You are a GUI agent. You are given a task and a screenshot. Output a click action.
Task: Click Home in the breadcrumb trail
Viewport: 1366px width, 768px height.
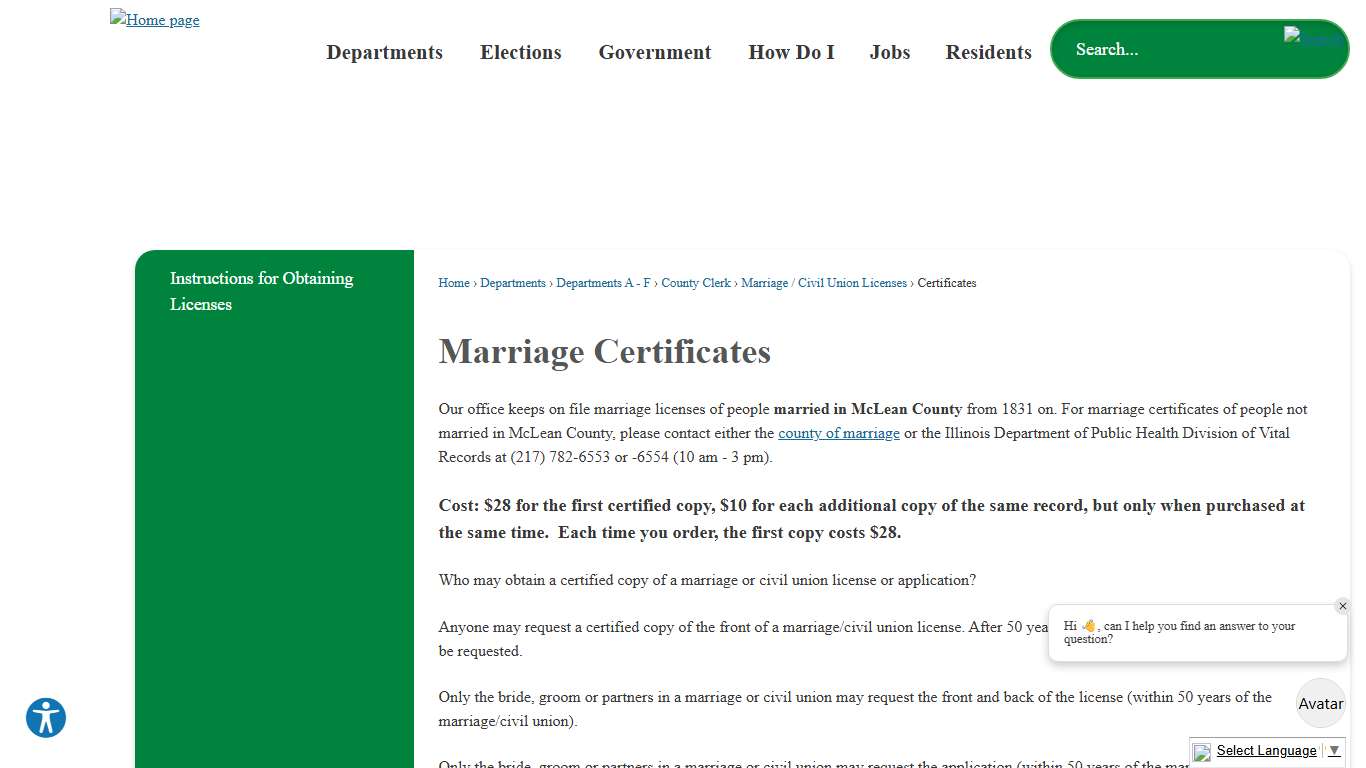click(453, 283)
